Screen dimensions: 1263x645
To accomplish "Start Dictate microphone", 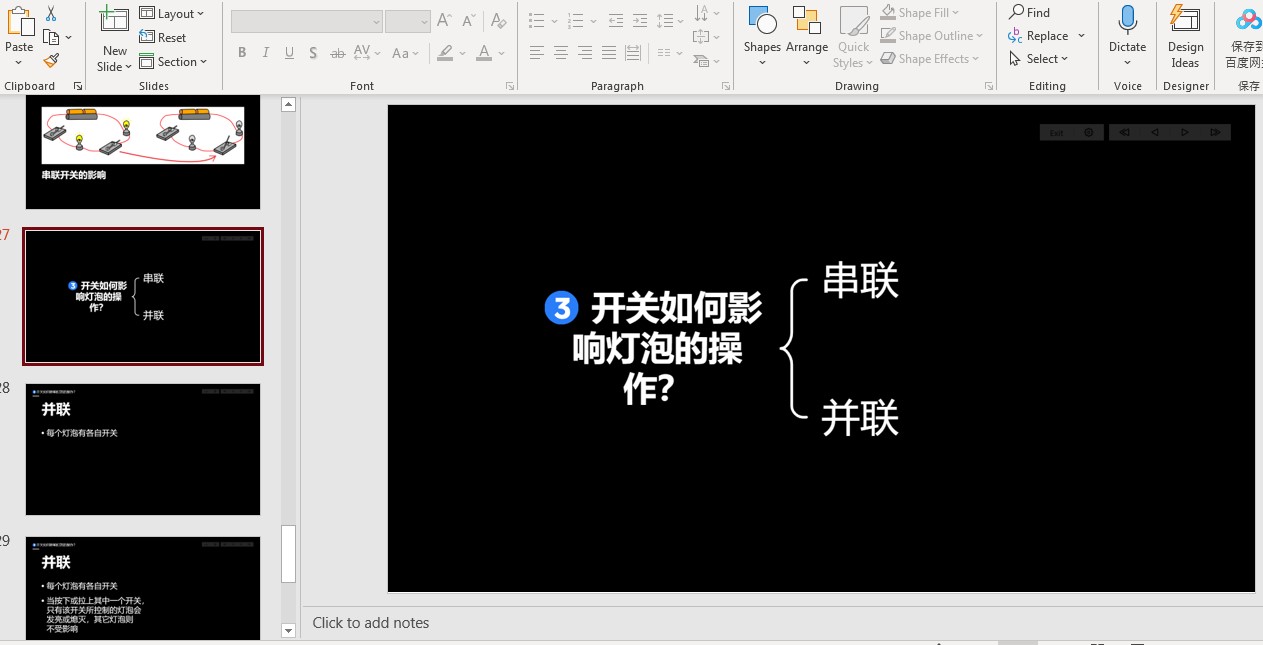I will 1127,32.
